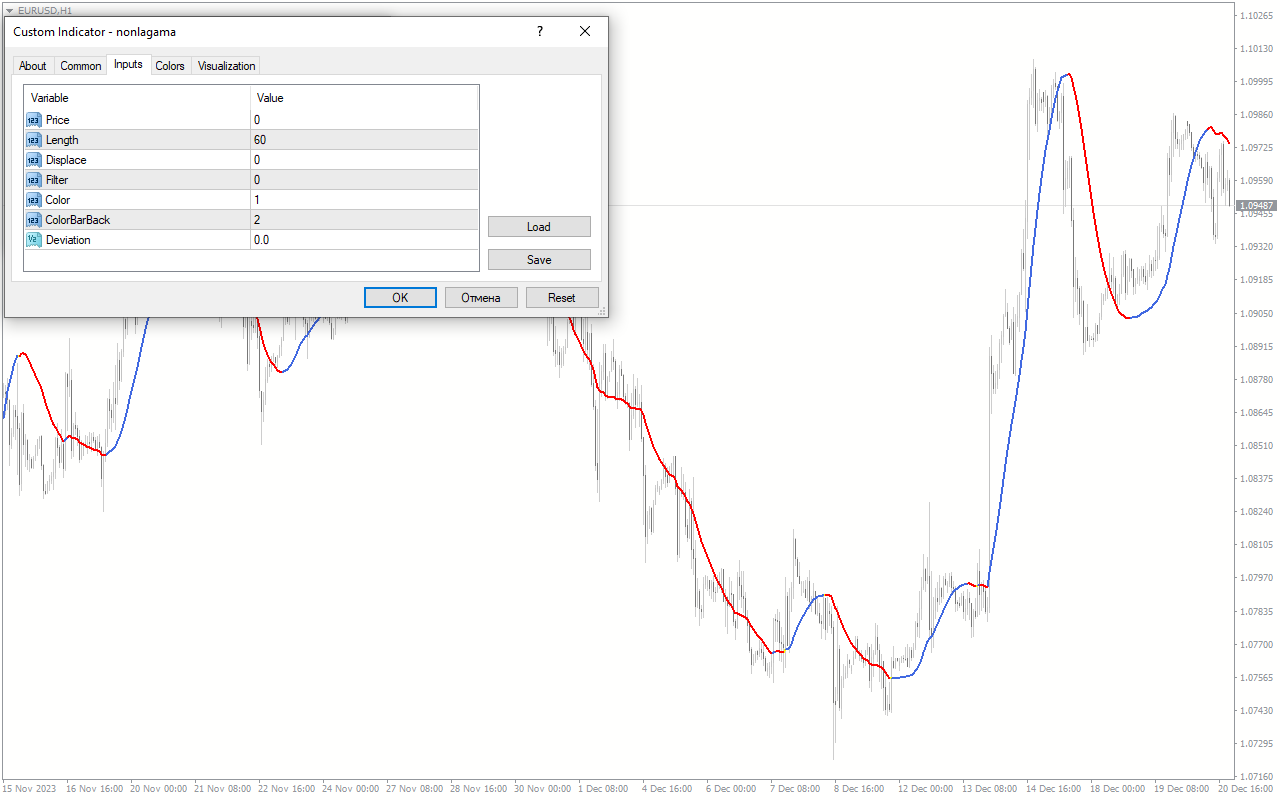Click the 1 Dec 08:00 time label
The image size is (1280, 800).
point(602,789)
